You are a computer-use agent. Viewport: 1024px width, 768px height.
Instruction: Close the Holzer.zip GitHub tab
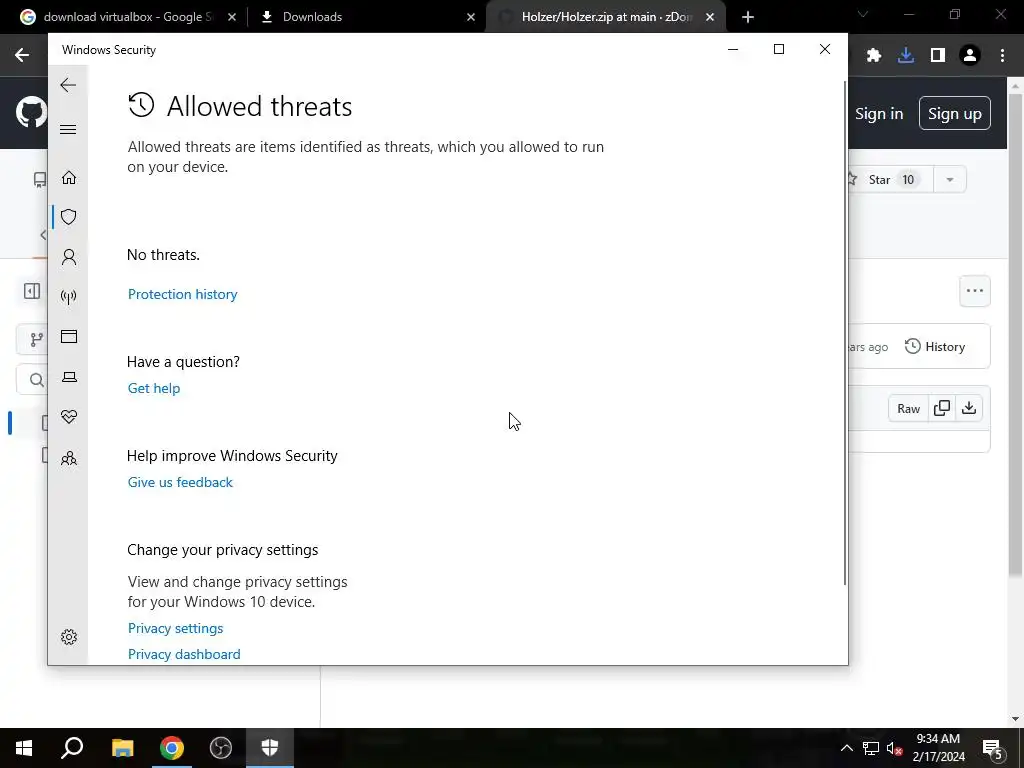pyautogui.click(x=710, y=17)
